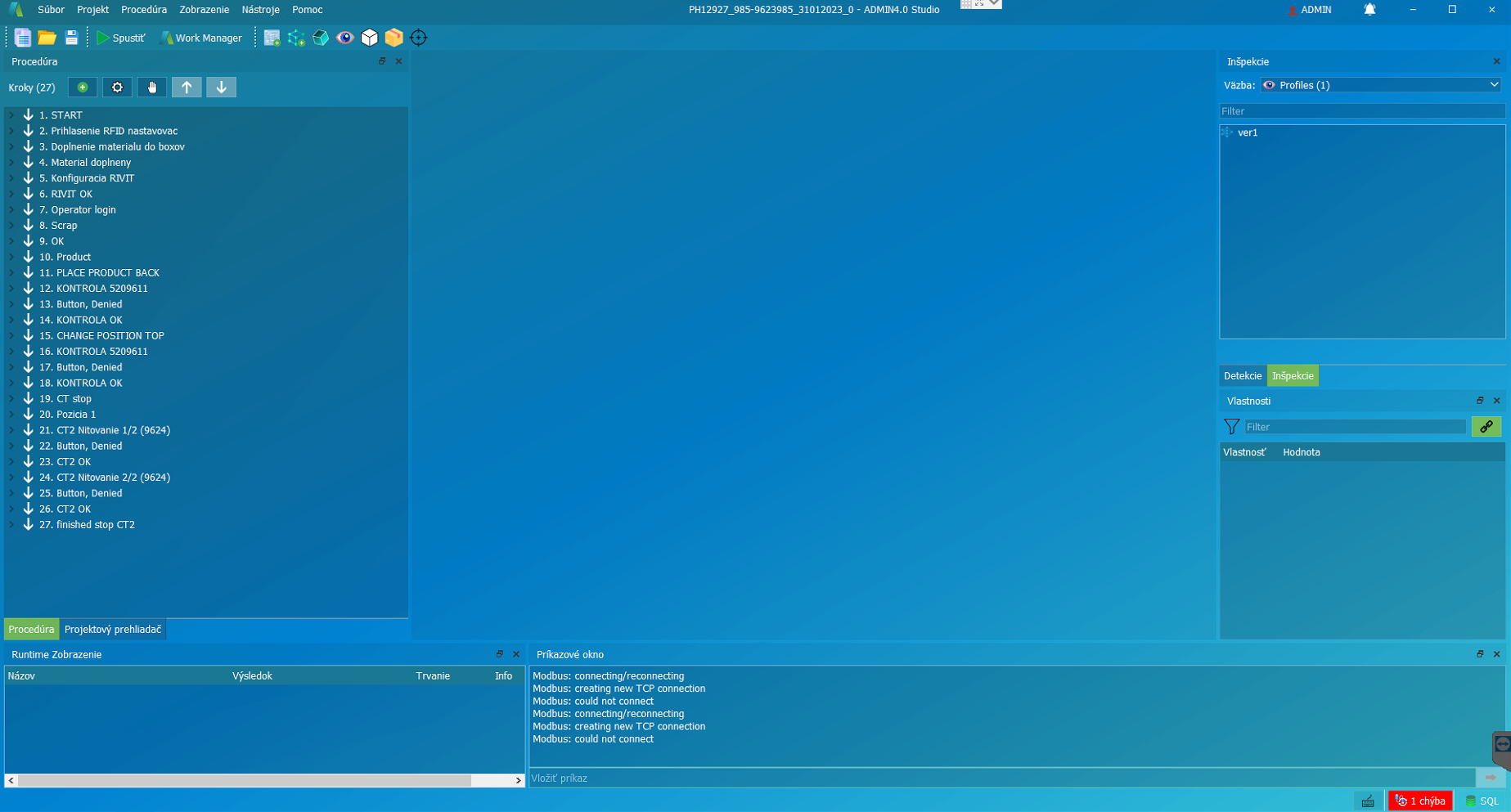Click the Inšpekcie filter field
The height and width of the screenshot is (812, 1511).
(x=1361, y=111)
